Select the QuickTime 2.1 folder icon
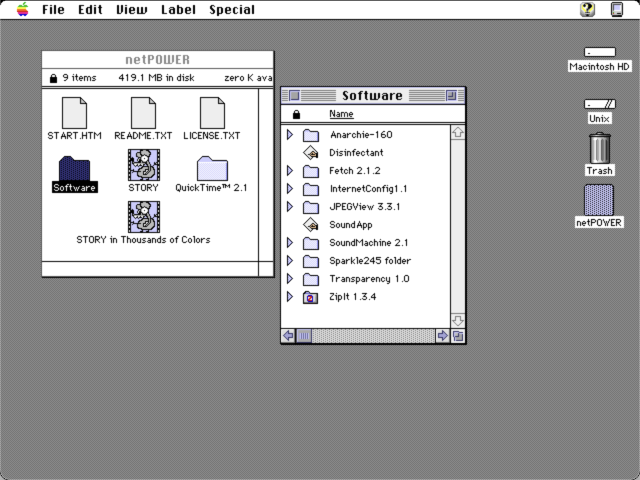The image size is (640, 480). (x=212, y=168)
